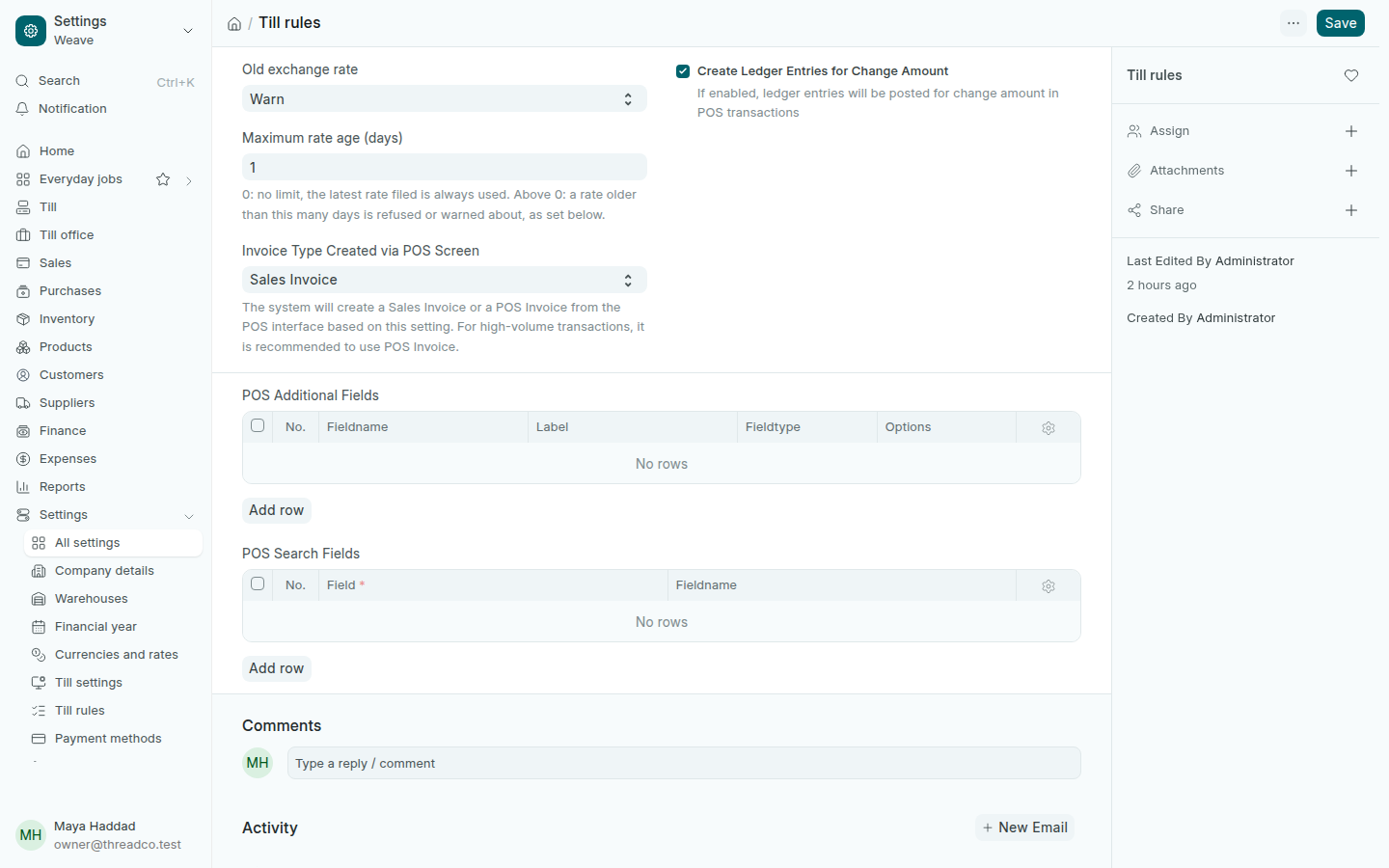The image size is (1389, 868).
Task: Click the Notification bell icon
Action: point(22,109)
